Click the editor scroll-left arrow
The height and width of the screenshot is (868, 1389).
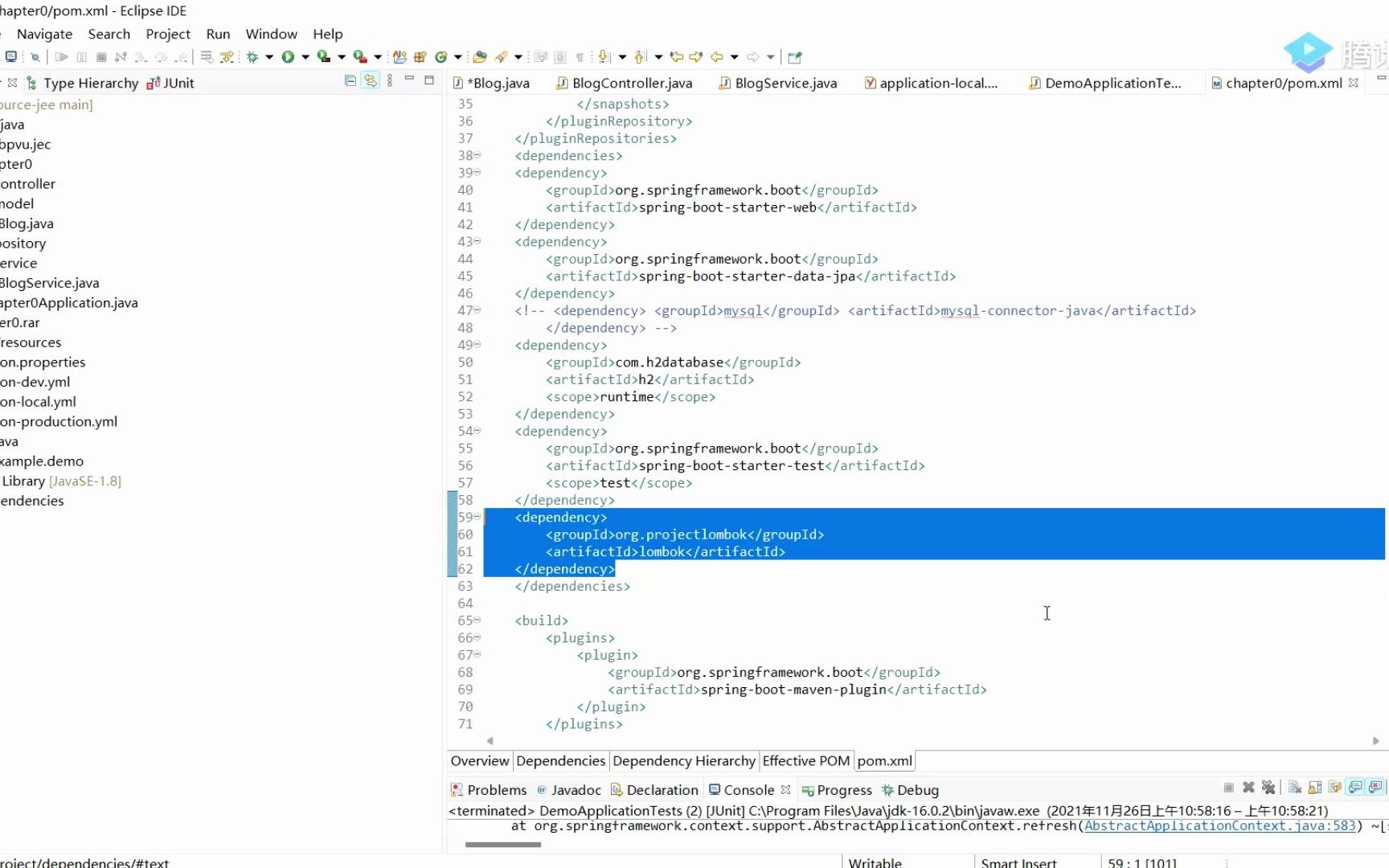(490, 741)
